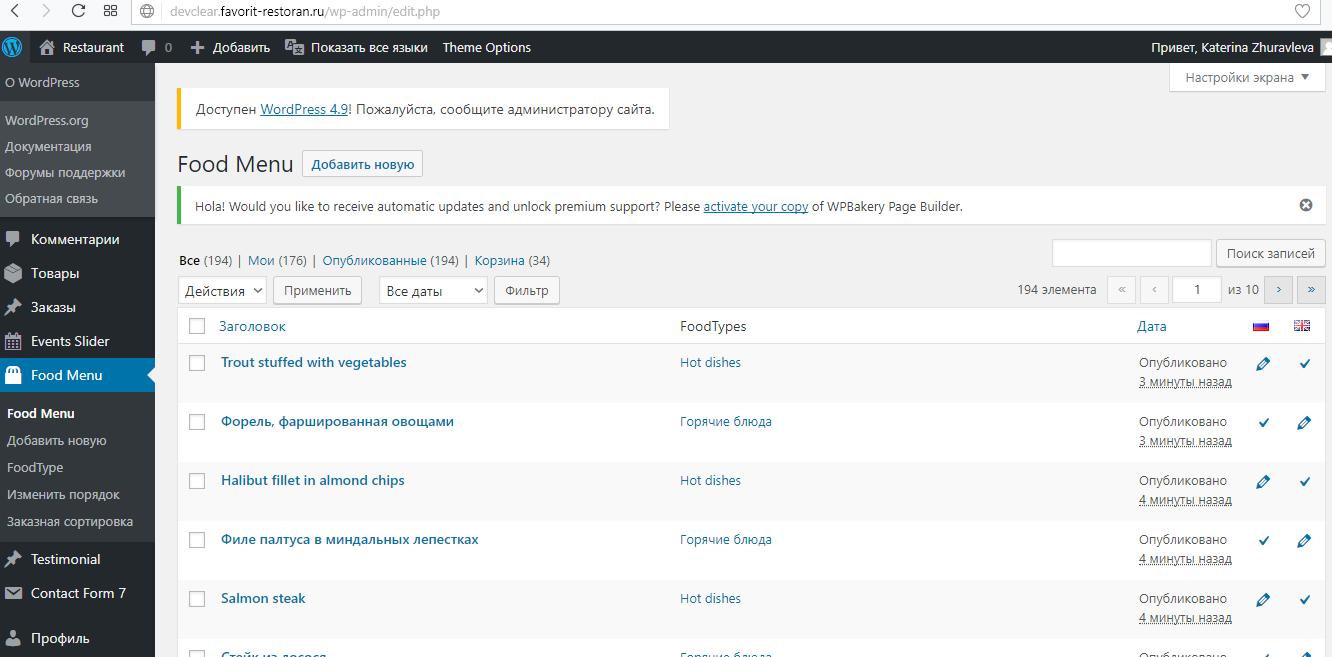Open the FoodType submenu item
1332x657 pixels.
(35, 467)
